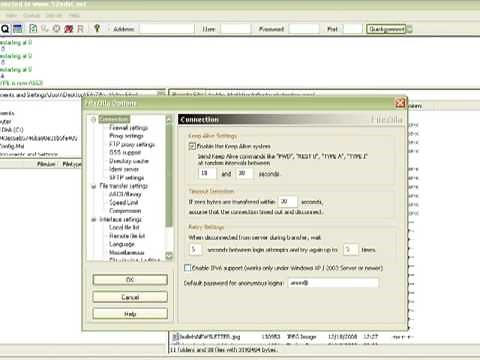The image size is (480, 360).
Task: Select the bulletin .jpg file in remote list
Action: point(210,337)
